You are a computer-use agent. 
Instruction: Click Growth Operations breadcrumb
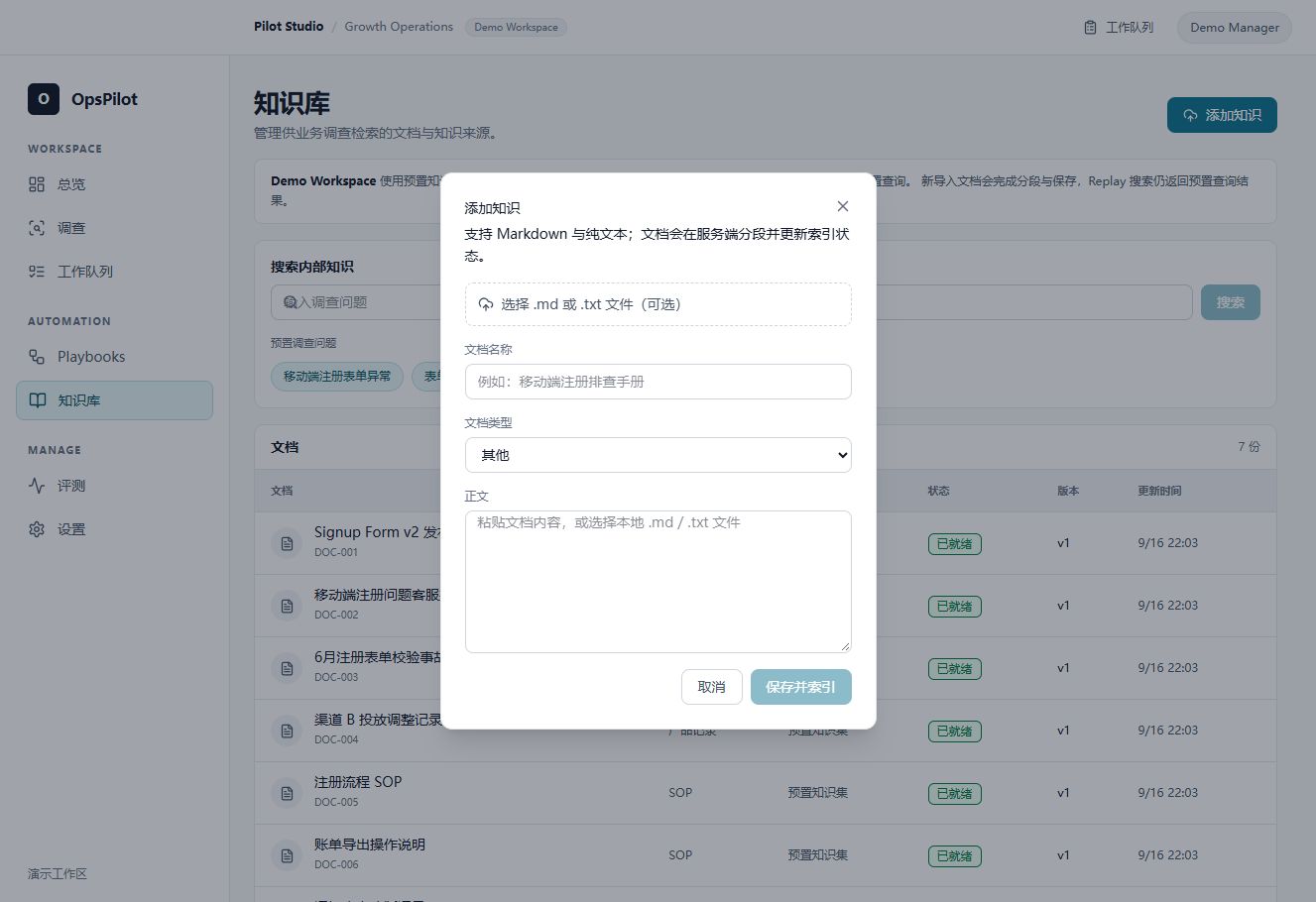click(x=399, y=27)
